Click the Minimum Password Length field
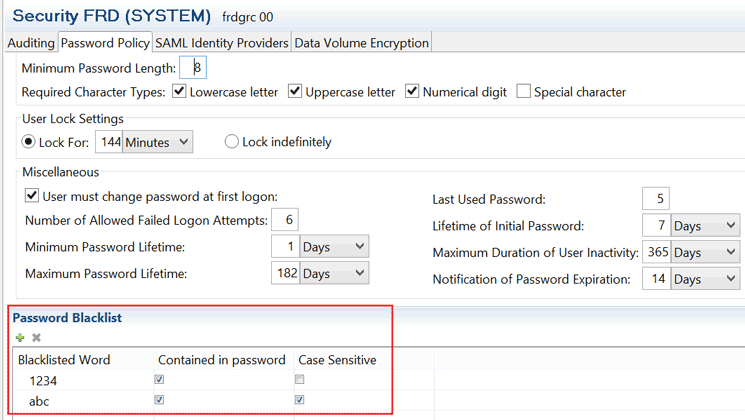Screen dimensions: 745x420 point(193,68)
